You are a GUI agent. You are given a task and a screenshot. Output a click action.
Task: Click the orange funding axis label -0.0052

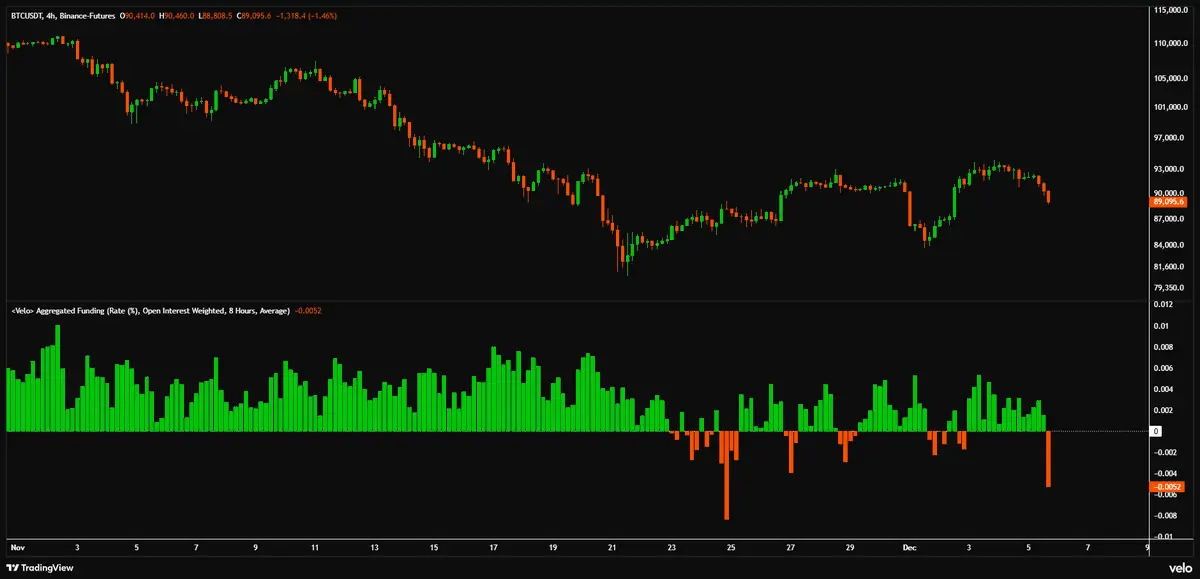pos(1166,487)
